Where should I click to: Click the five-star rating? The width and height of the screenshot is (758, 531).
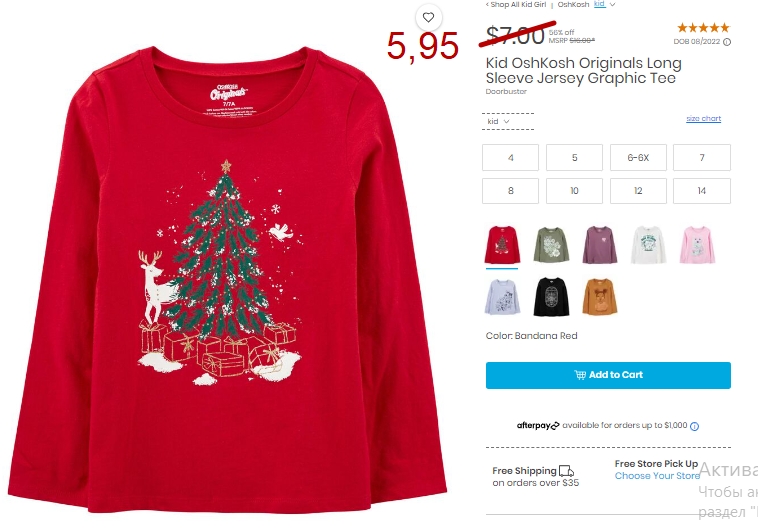point(703,28)
